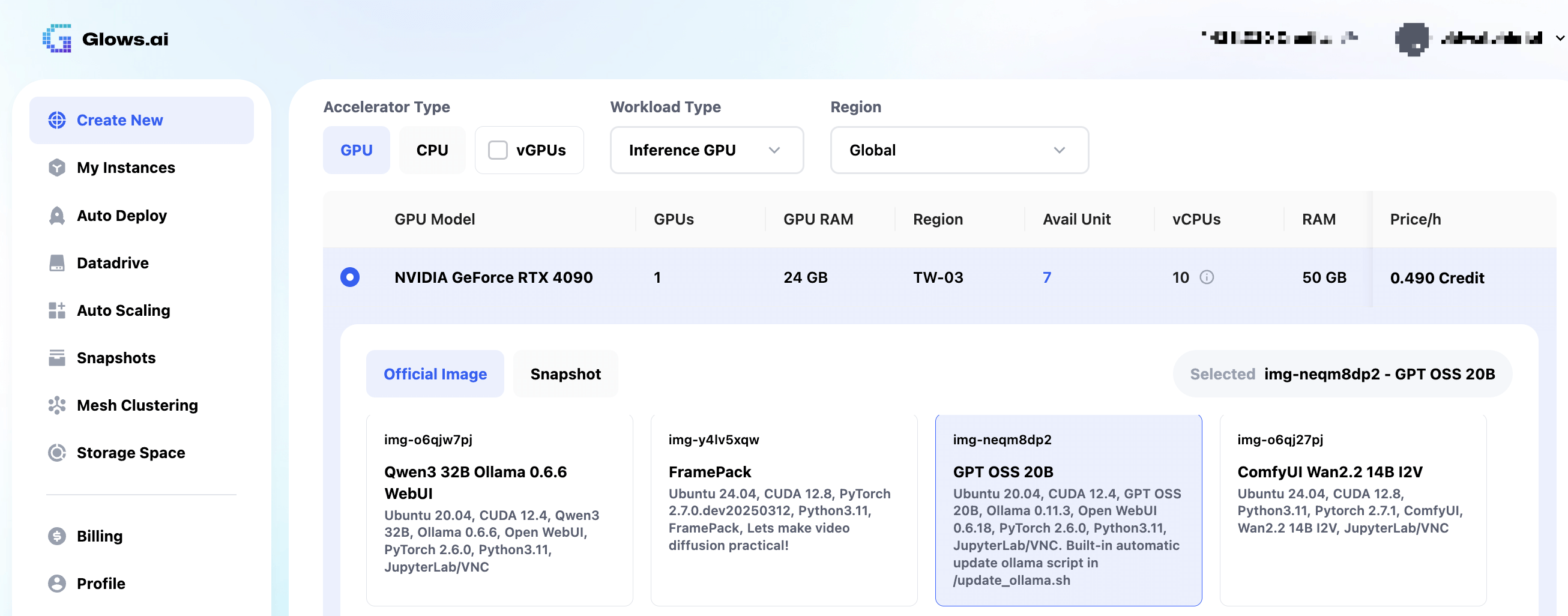Click the 50 GB RAM cell
This screenshot has width=1568, height=616.
(1324, 277)
